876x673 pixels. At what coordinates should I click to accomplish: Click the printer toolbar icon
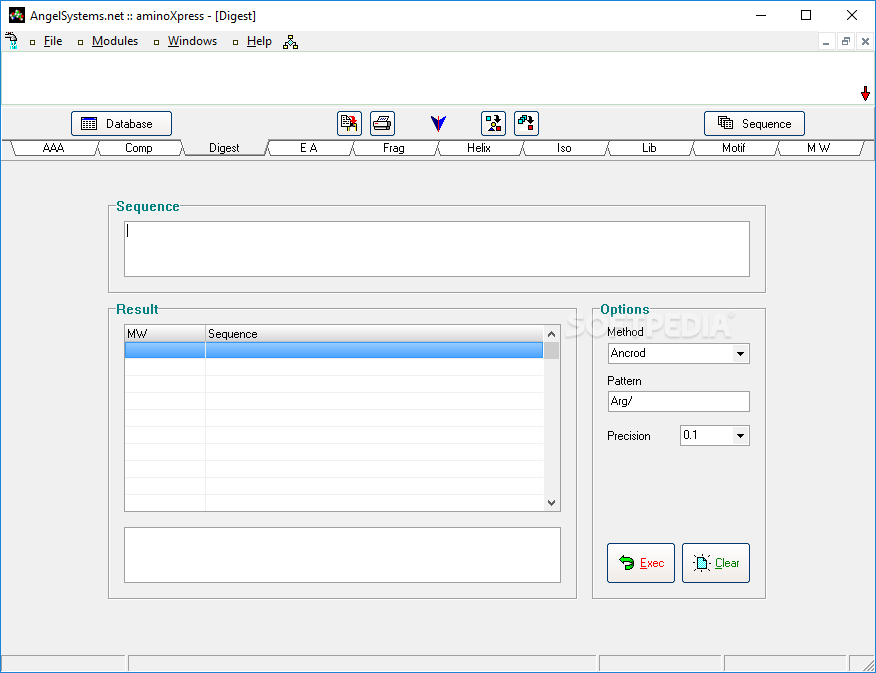382,123
